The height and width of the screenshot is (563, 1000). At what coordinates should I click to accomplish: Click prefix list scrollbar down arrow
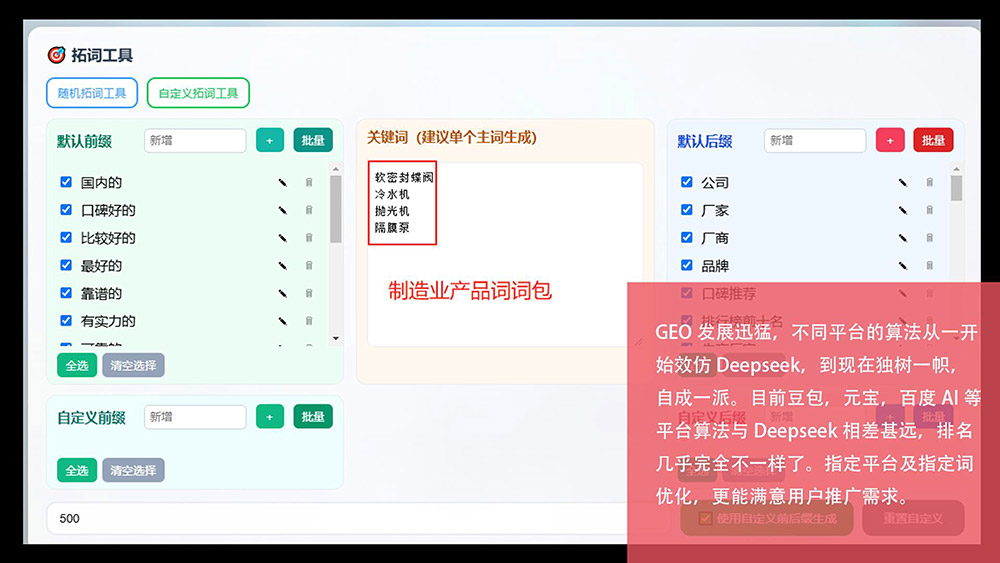point(336,339)
